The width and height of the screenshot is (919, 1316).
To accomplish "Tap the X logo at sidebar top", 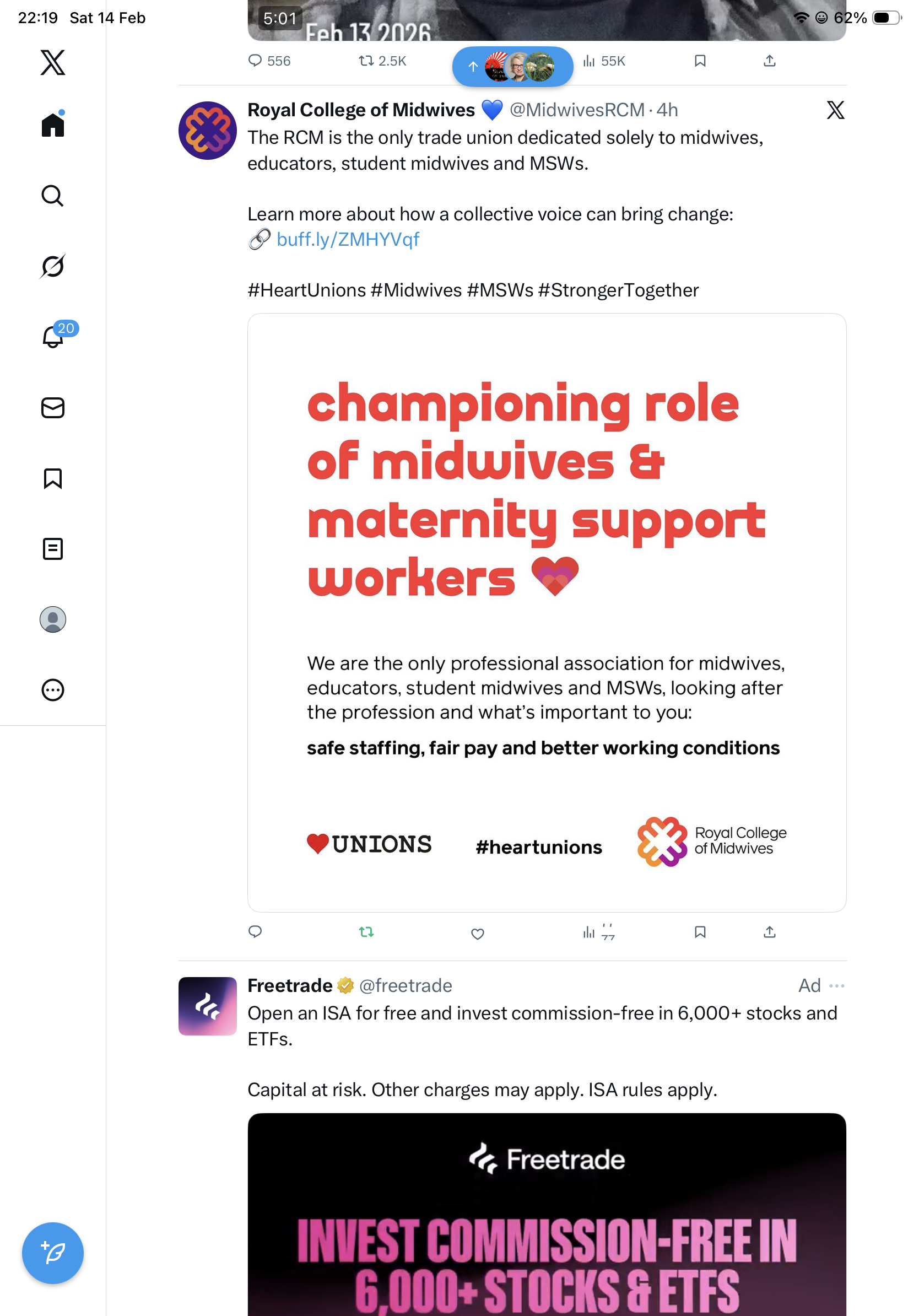I will point(53,62).
